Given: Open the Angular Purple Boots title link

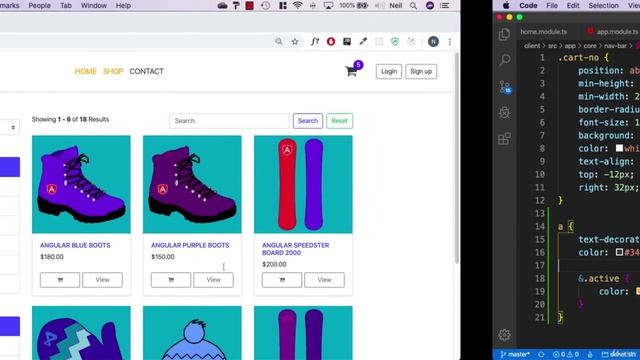Looking at the screenshot, I should 190,245.
